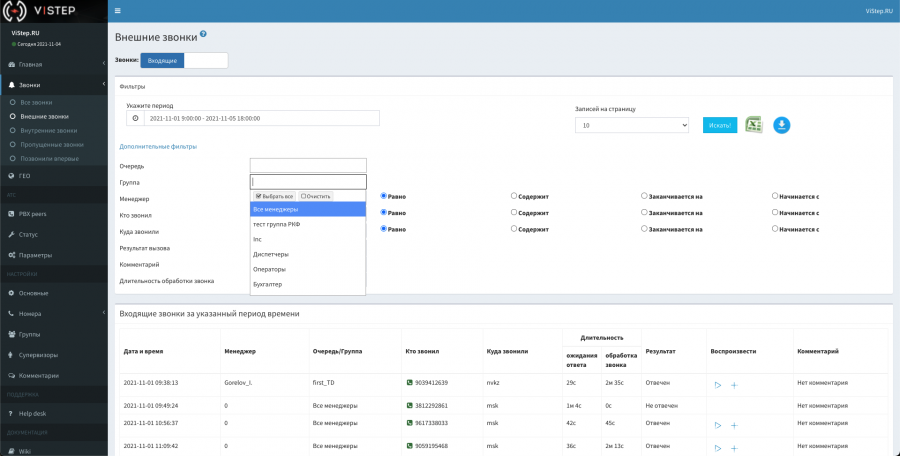Toggle the hamburger sidebar menu icon
The width and height of the screenshot is (900, 456).
click(118, 11)
